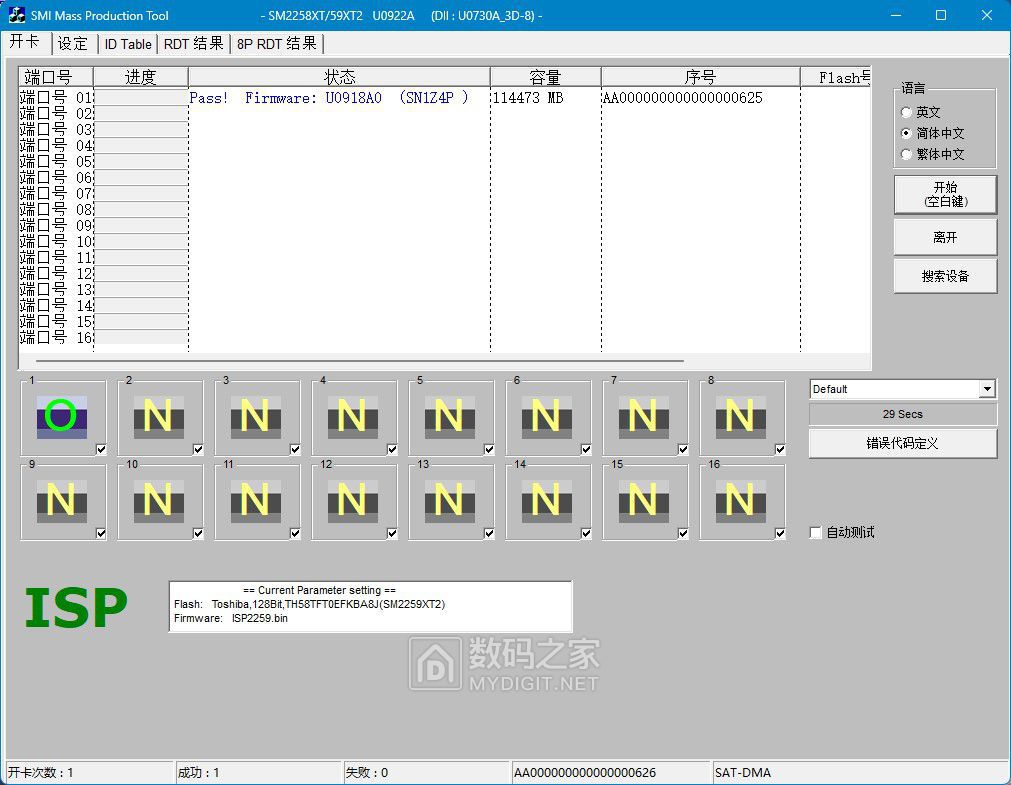Click port 8 N slot icon
Screen dimensions: 1011x785
(740, 416)
